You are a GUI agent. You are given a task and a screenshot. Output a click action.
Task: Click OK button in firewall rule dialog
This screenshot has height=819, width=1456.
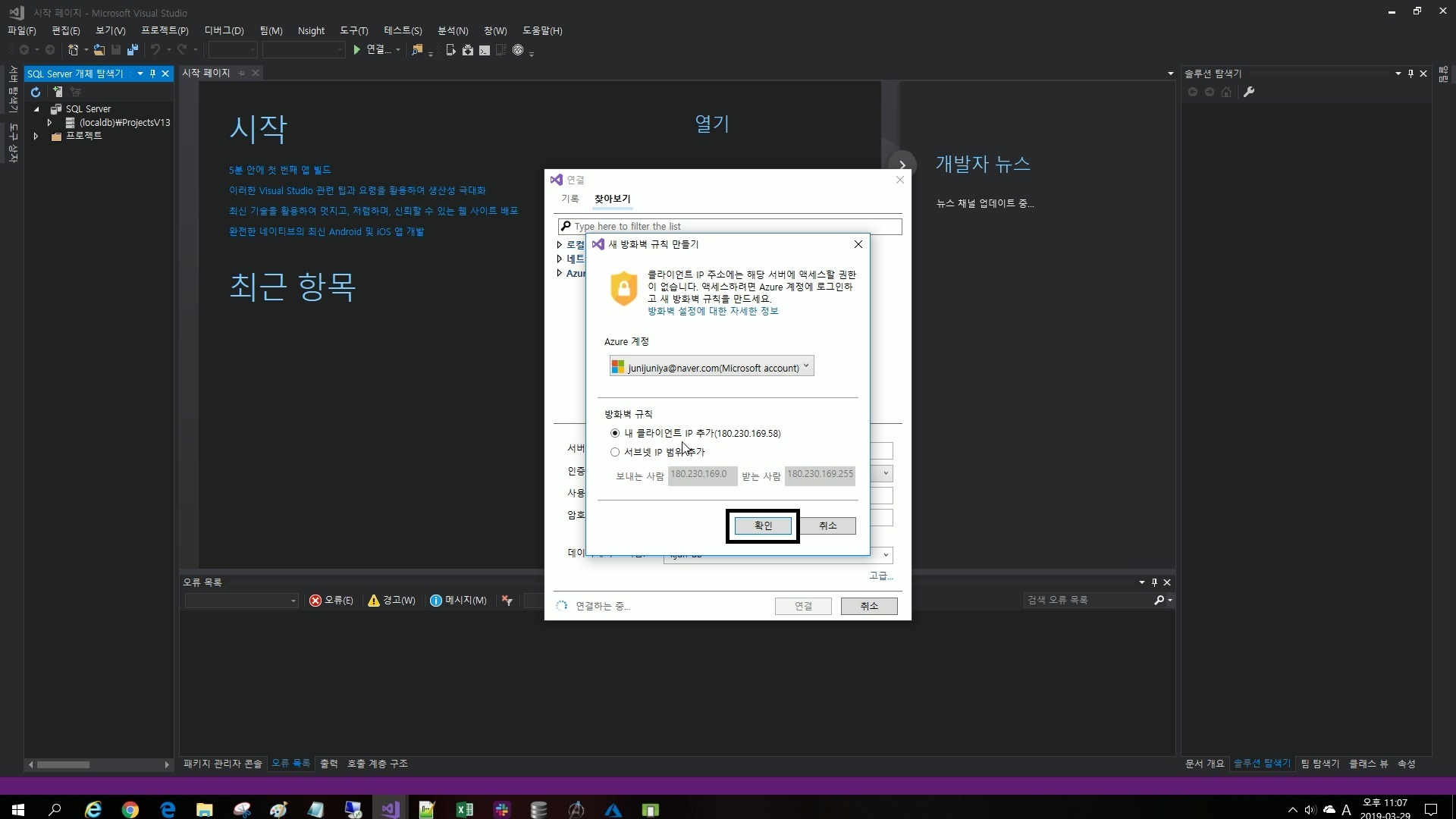763,526
